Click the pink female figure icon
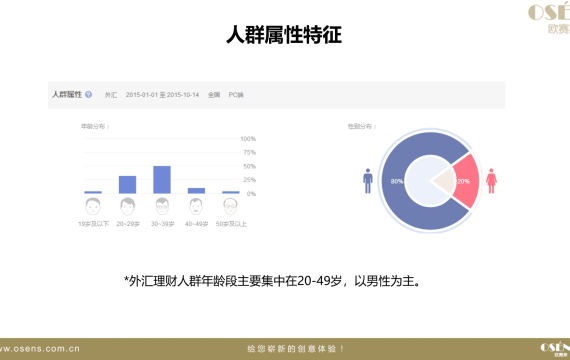Screen dimensions: 570x360 [x=491, y=181]
